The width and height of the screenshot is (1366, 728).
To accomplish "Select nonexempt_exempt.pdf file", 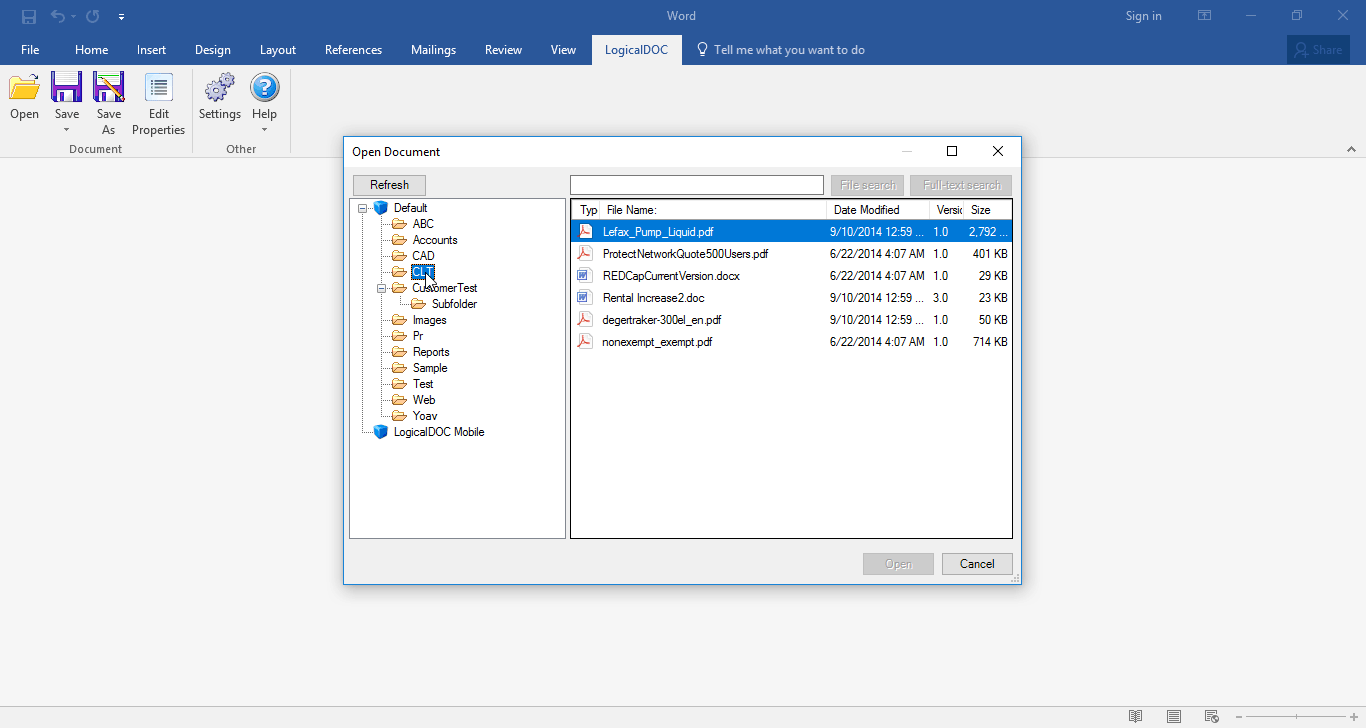I will click(x=791, y=342).
